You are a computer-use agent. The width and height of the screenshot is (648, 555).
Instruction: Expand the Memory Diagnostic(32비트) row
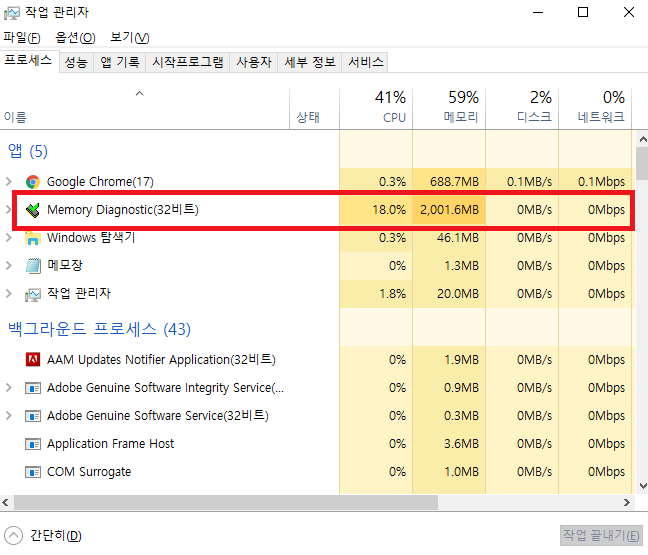[x=8, y=210]
